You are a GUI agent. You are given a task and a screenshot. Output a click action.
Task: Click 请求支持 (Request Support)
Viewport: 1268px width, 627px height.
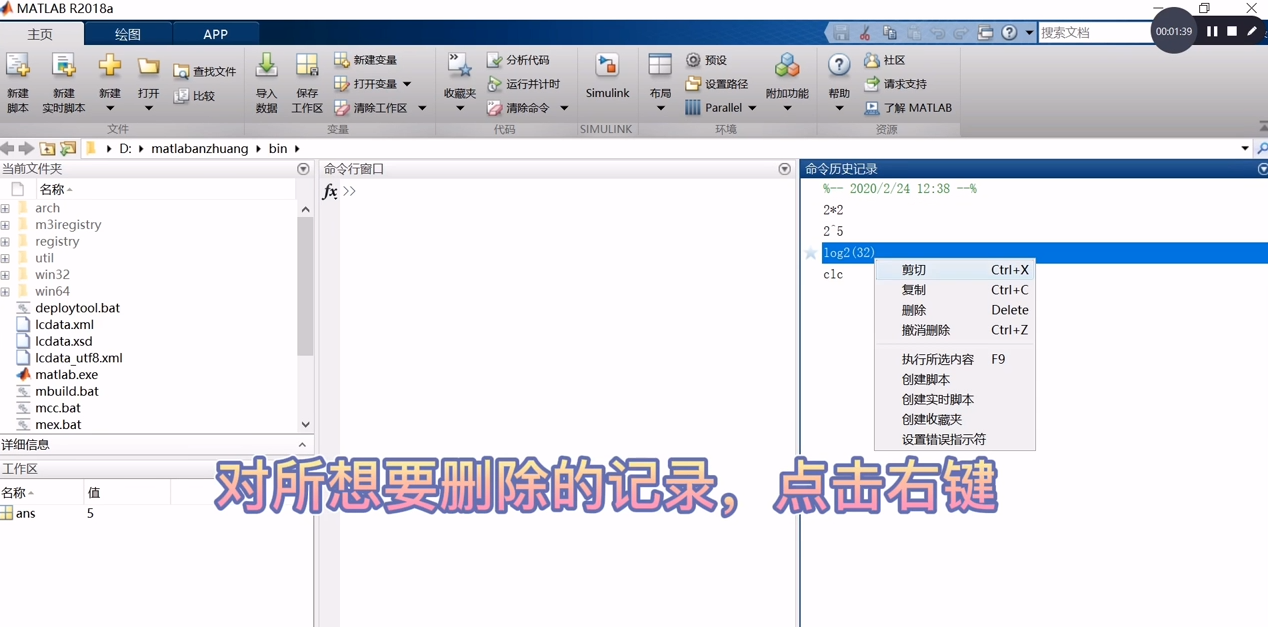point(896,84)
